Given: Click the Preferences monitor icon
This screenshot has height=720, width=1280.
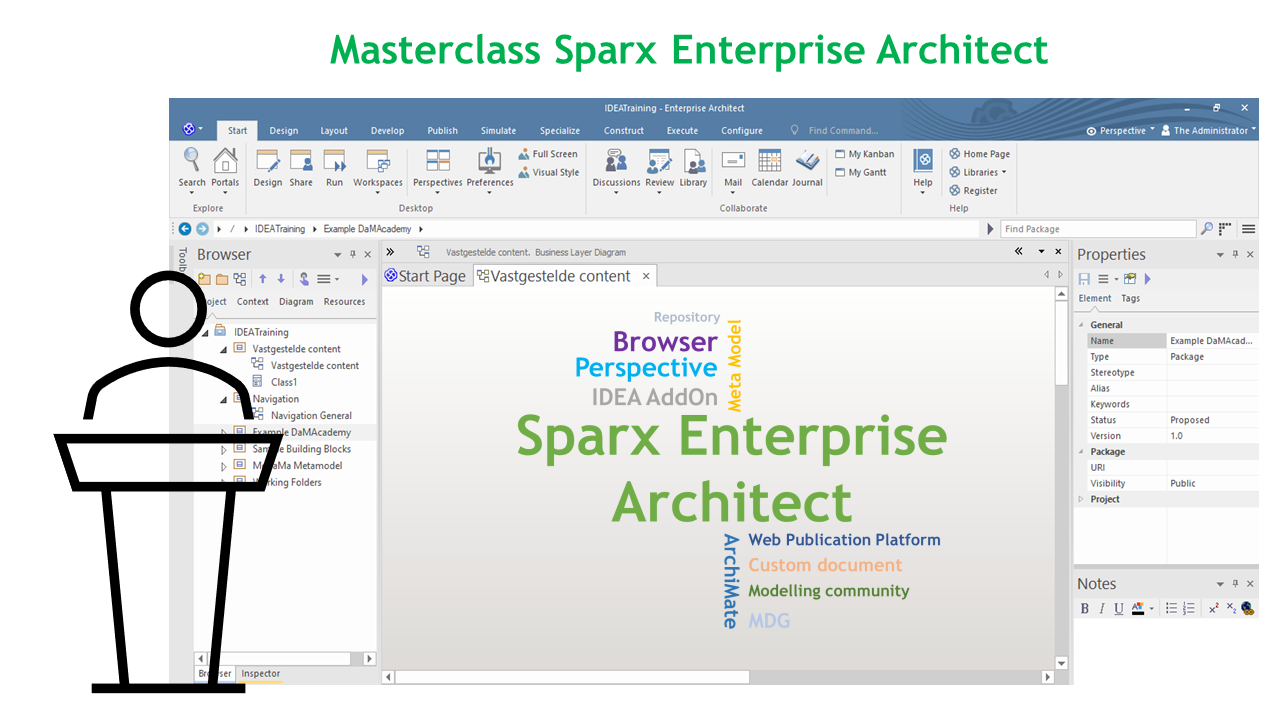Looking at the screenshot, I should click(x=490, y=161).
